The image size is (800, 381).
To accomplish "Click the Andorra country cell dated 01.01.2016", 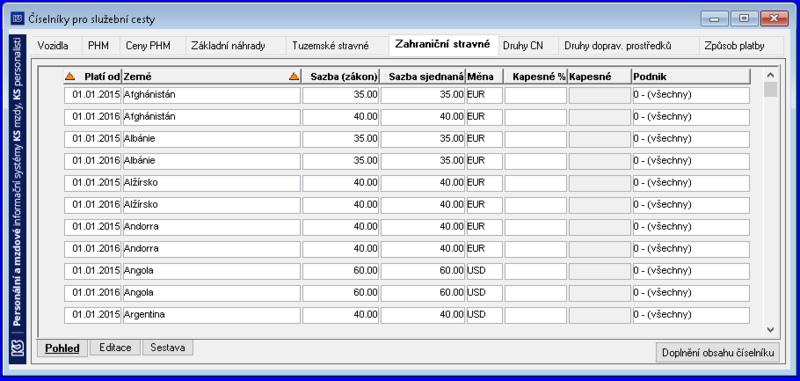I will [x=211, y=248].
